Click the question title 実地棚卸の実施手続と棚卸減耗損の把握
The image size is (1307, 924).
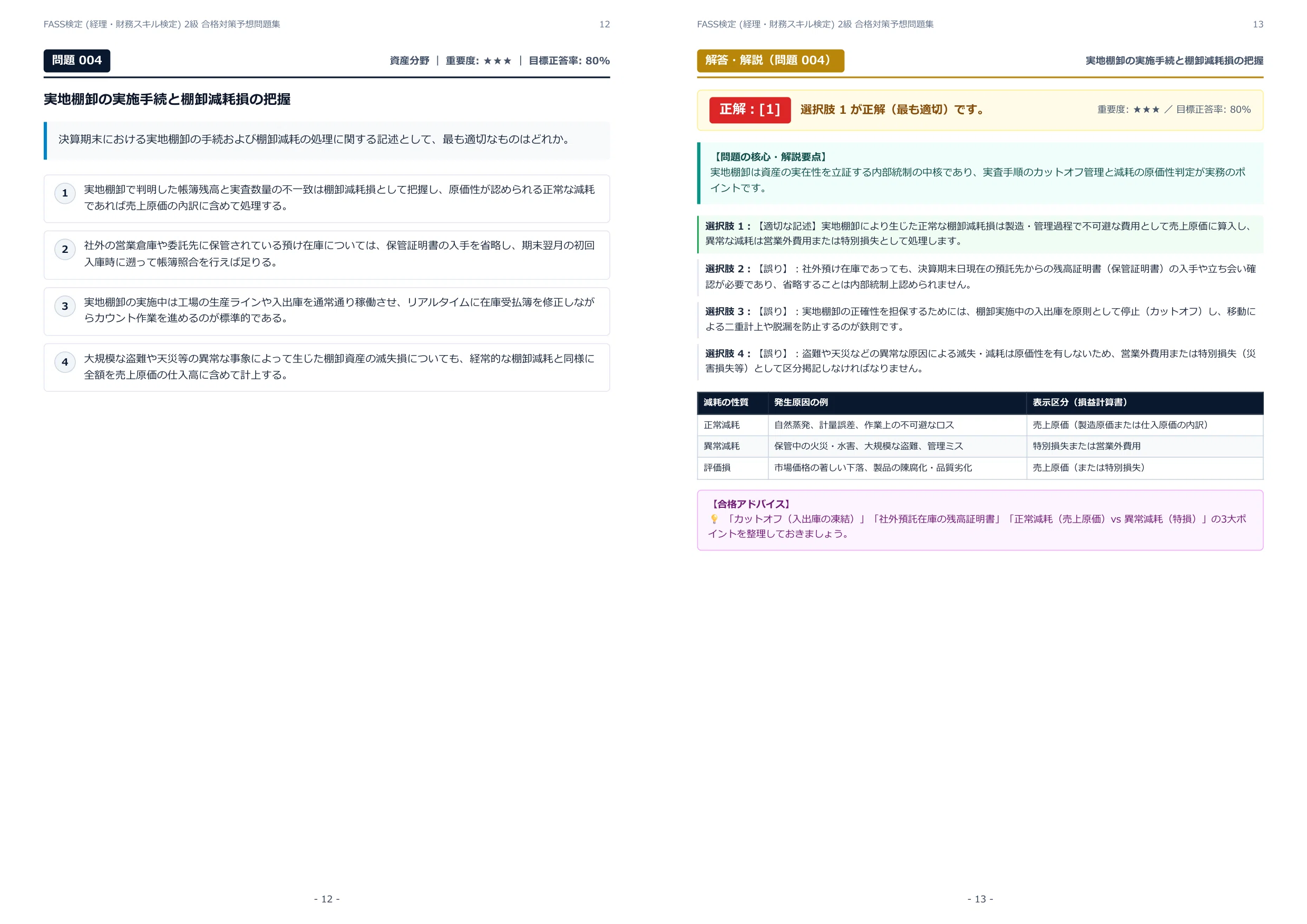(167, 100)
